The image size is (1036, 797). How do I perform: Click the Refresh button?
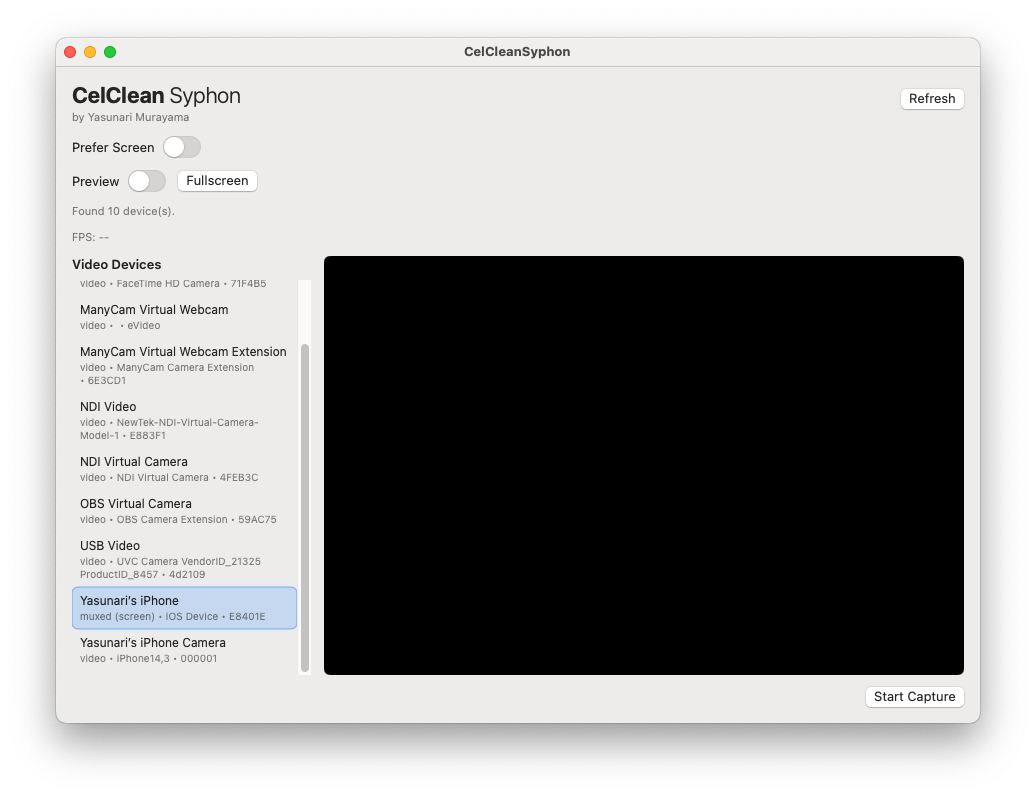(931, 98)
